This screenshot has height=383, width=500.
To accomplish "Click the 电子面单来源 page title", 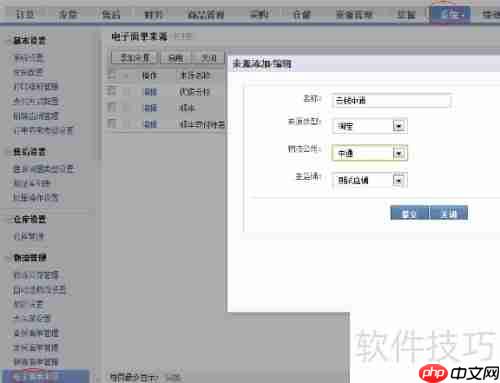I will 139,36.
